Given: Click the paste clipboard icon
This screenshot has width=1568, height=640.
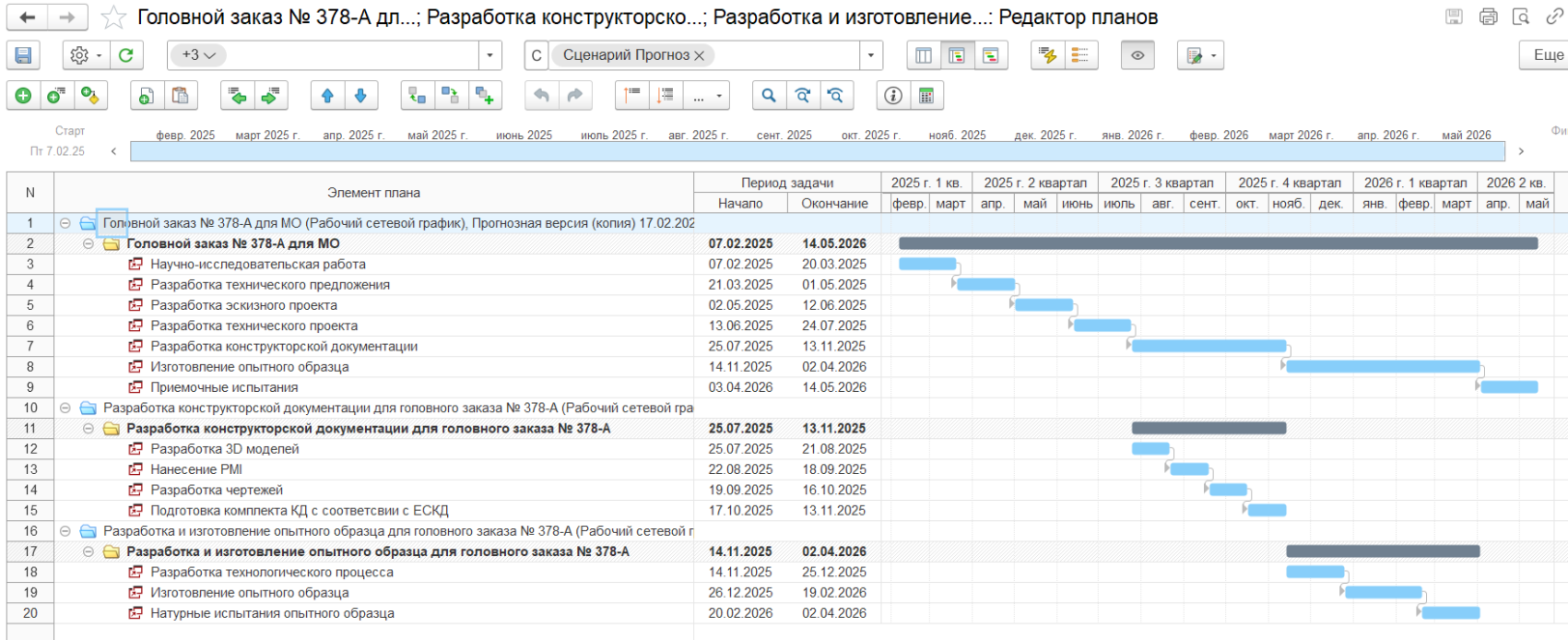Looking at the screenshot, I should click(x=180, y=96).
